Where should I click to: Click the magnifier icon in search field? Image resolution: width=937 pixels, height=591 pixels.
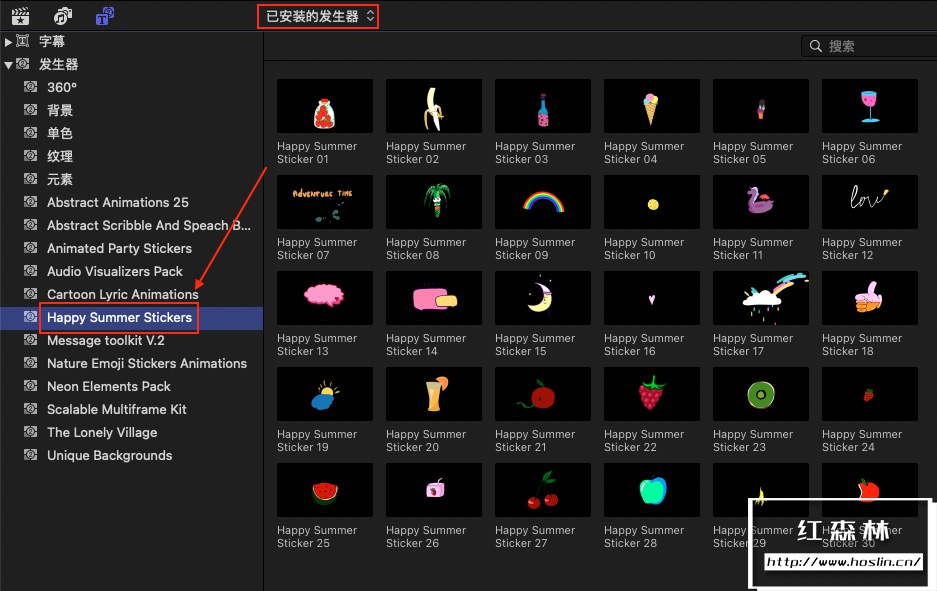click(x=815, y=46)
